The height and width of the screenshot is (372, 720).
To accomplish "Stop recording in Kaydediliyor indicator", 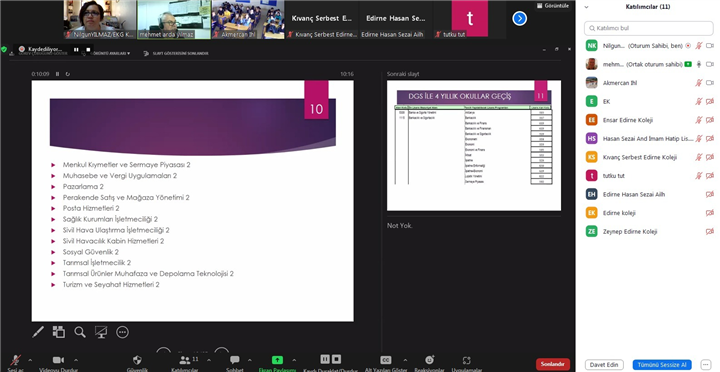I will (88, 49).
